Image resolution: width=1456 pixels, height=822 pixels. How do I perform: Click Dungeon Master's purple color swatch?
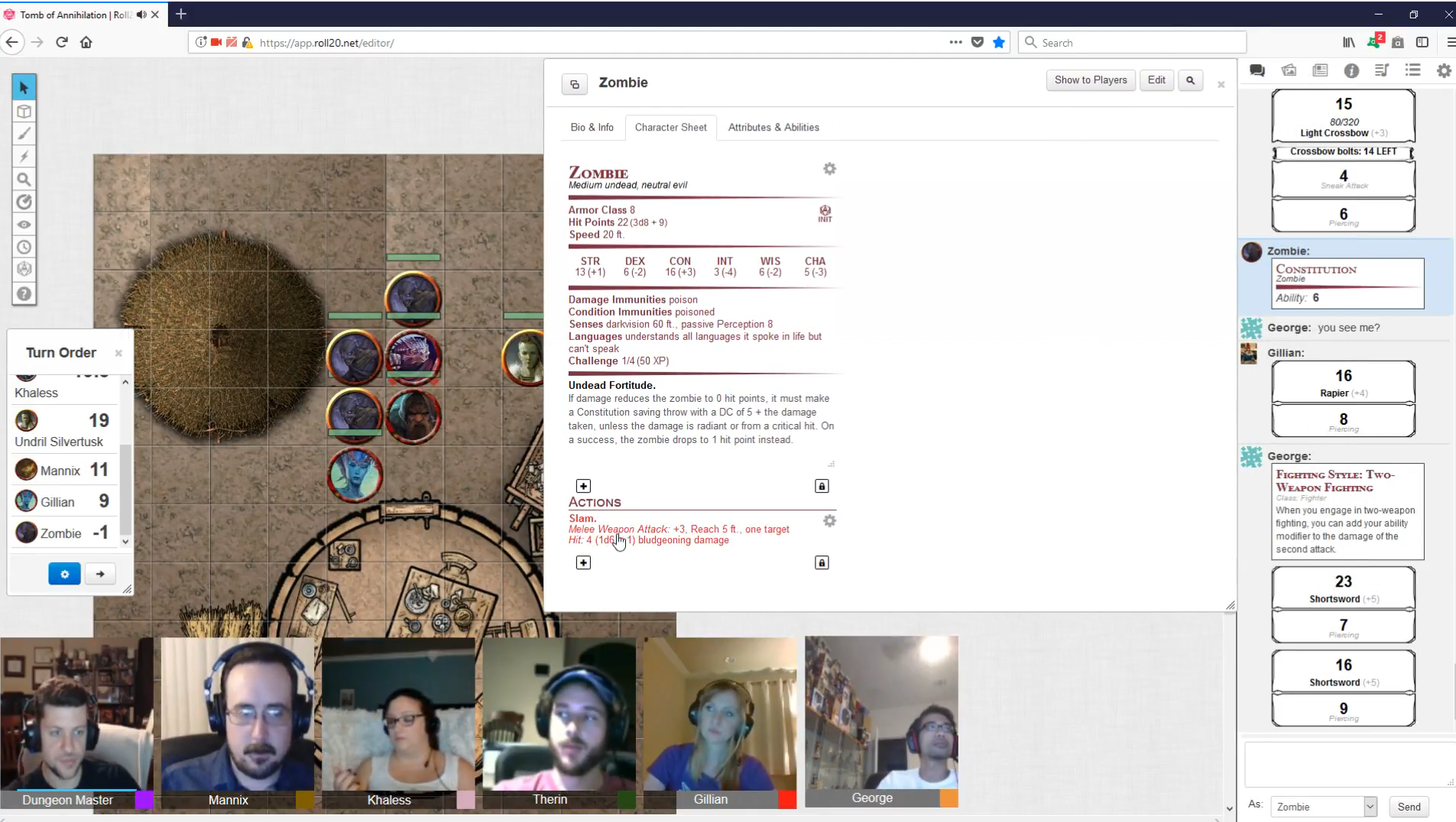[x=144, y=800]
